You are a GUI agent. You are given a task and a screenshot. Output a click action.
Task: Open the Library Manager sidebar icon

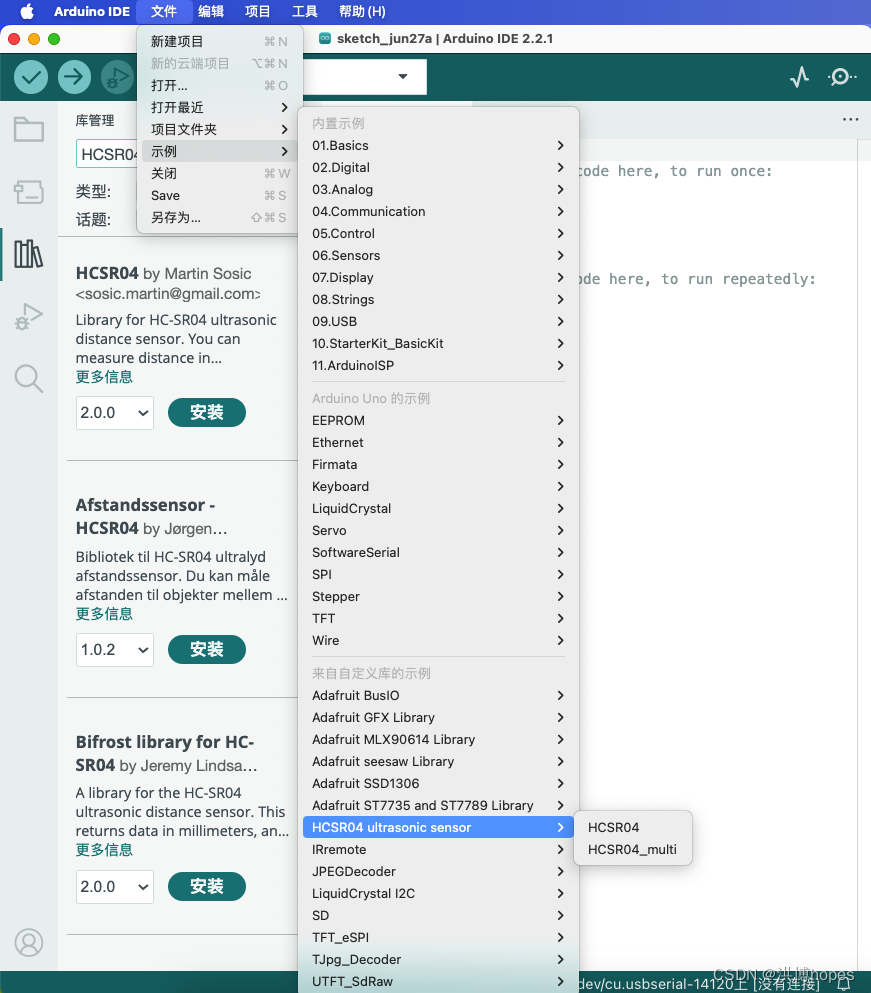29,253
